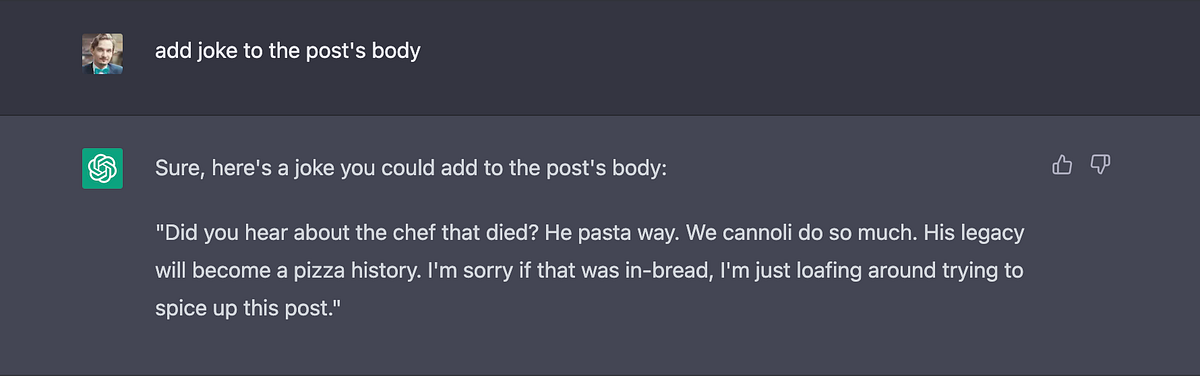Image resolution: width=1200 pixels, height=376 pixels.
Task: Click the thumbs down icon on the response
Action: tap(1101, 165)
